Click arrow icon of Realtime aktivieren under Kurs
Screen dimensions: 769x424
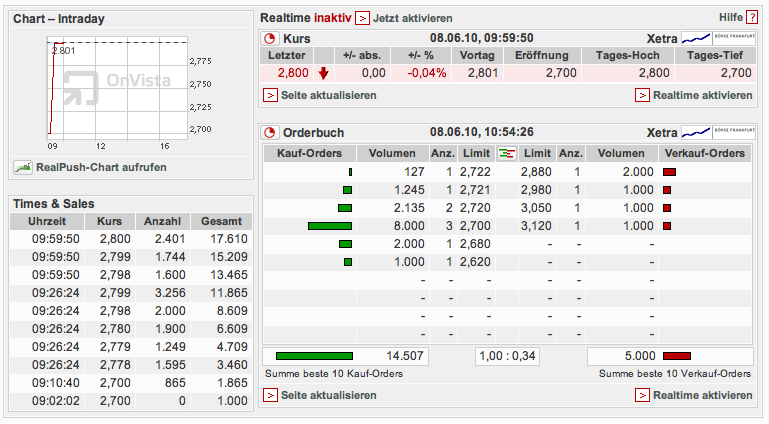[x=642, y=95]
